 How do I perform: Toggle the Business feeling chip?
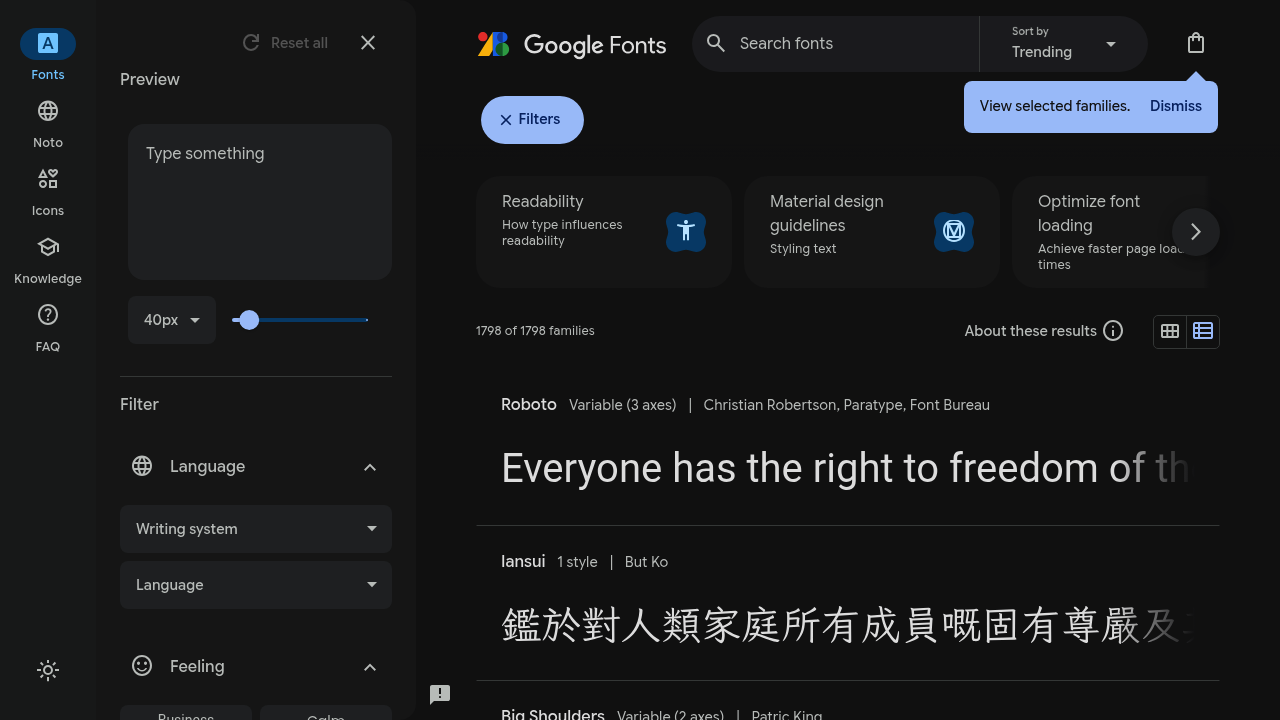tap(186, 714)
